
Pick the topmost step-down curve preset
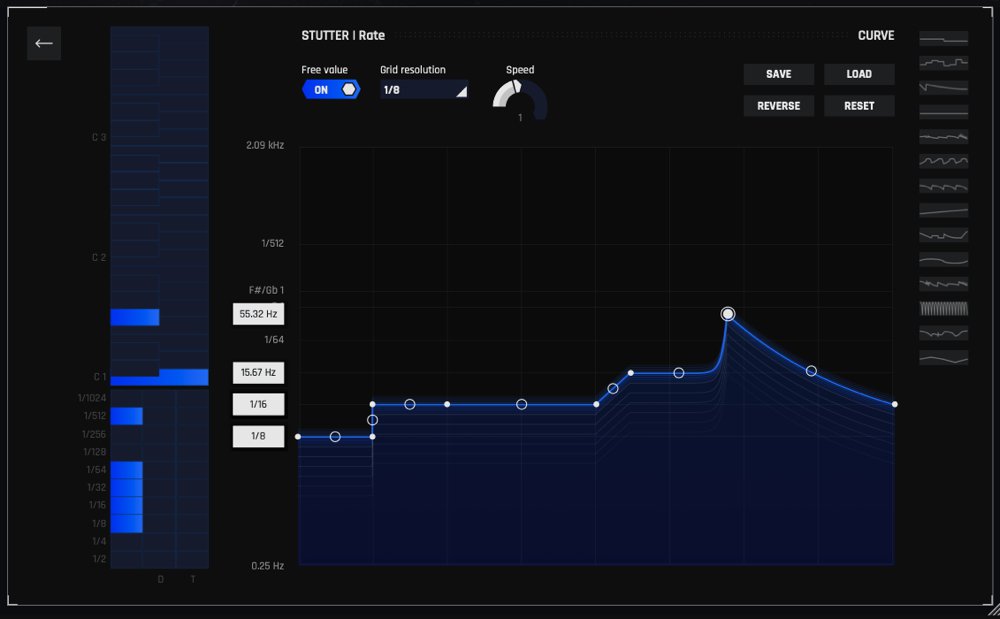click(x=943, y=39)
